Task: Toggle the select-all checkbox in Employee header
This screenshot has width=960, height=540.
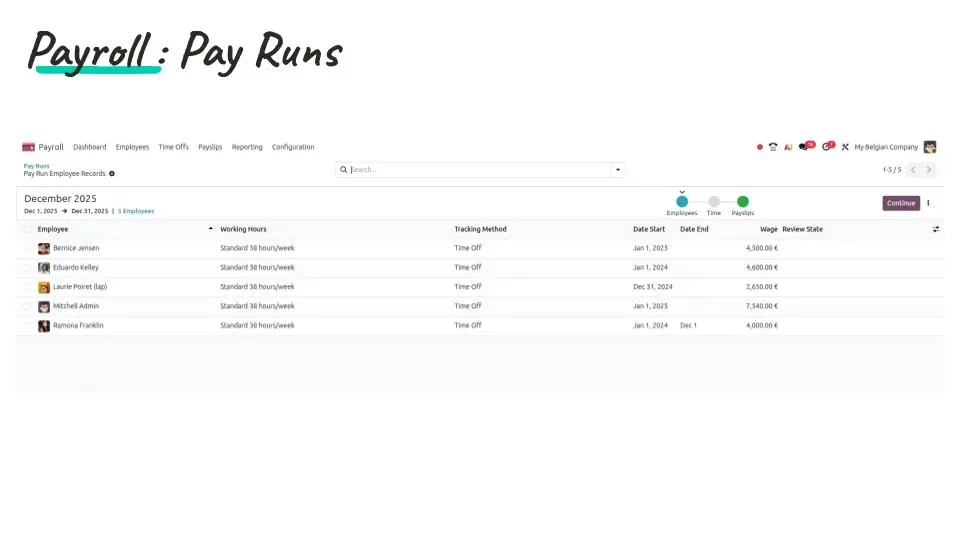Action: click(x=27, y=229)
